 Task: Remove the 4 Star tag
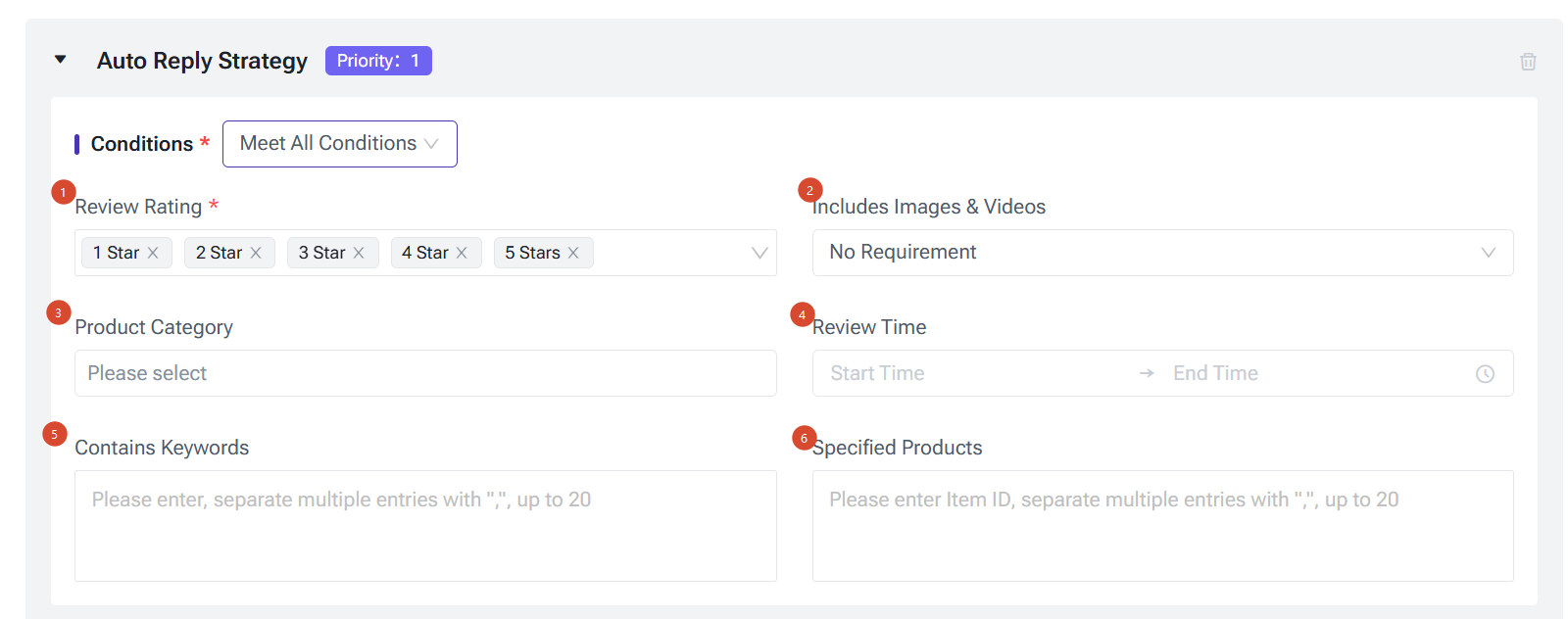click(x=462, y=253)
